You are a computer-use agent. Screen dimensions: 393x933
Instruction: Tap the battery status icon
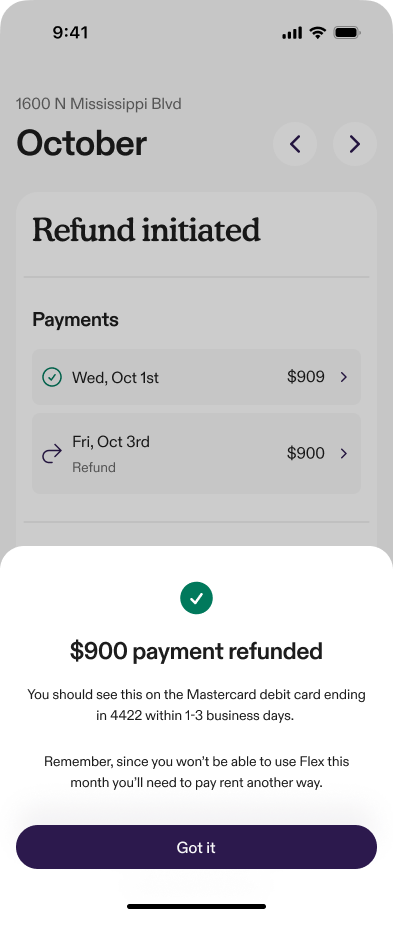(346, 33)
